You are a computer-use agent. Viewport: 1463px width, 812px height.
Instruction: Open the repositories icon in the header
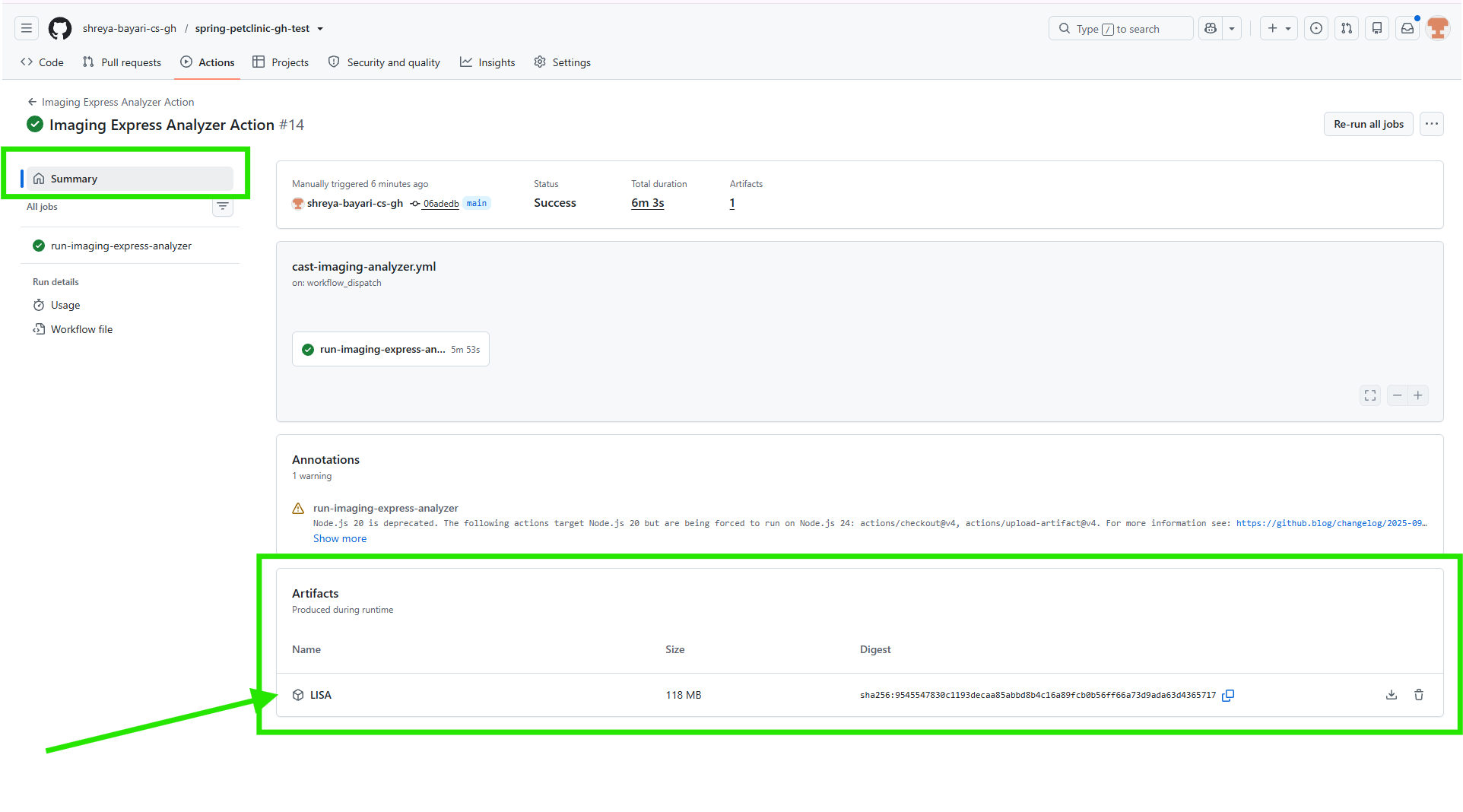coord(1377,29)
